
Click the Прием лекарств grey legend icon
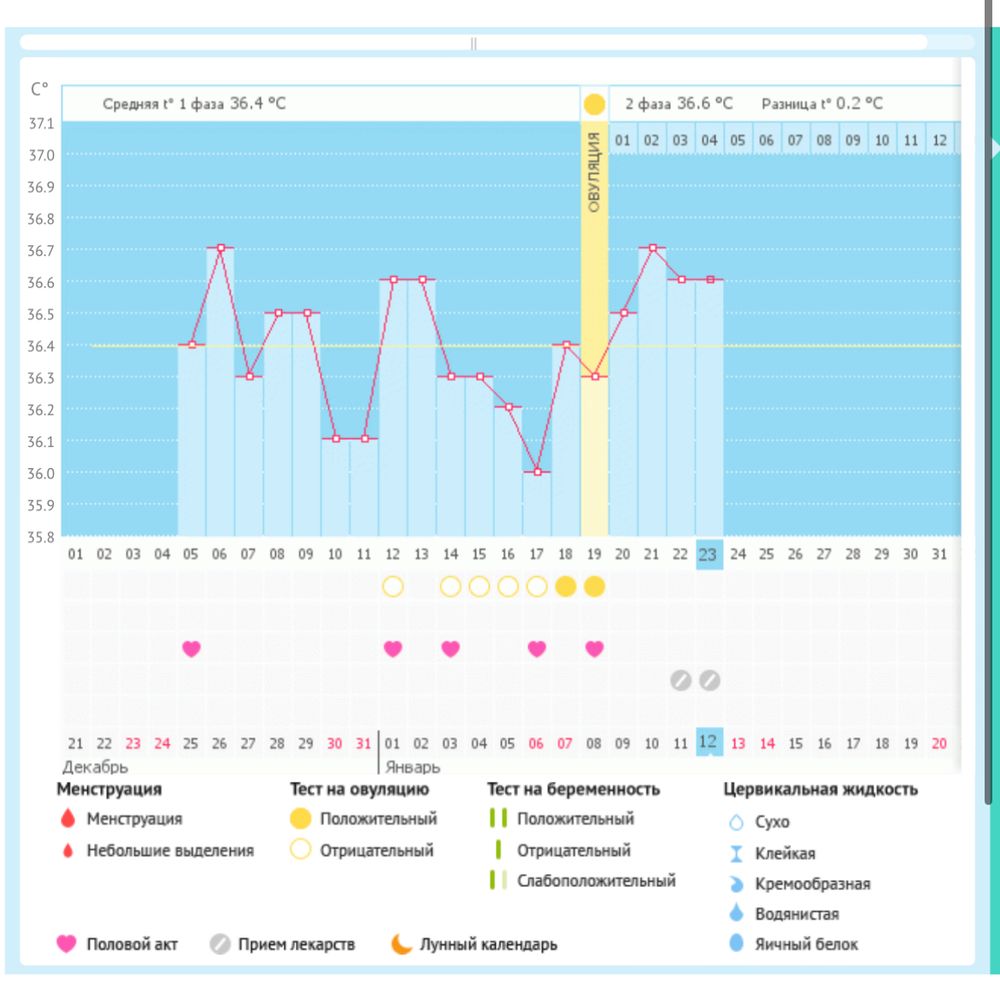click(220, 943)
